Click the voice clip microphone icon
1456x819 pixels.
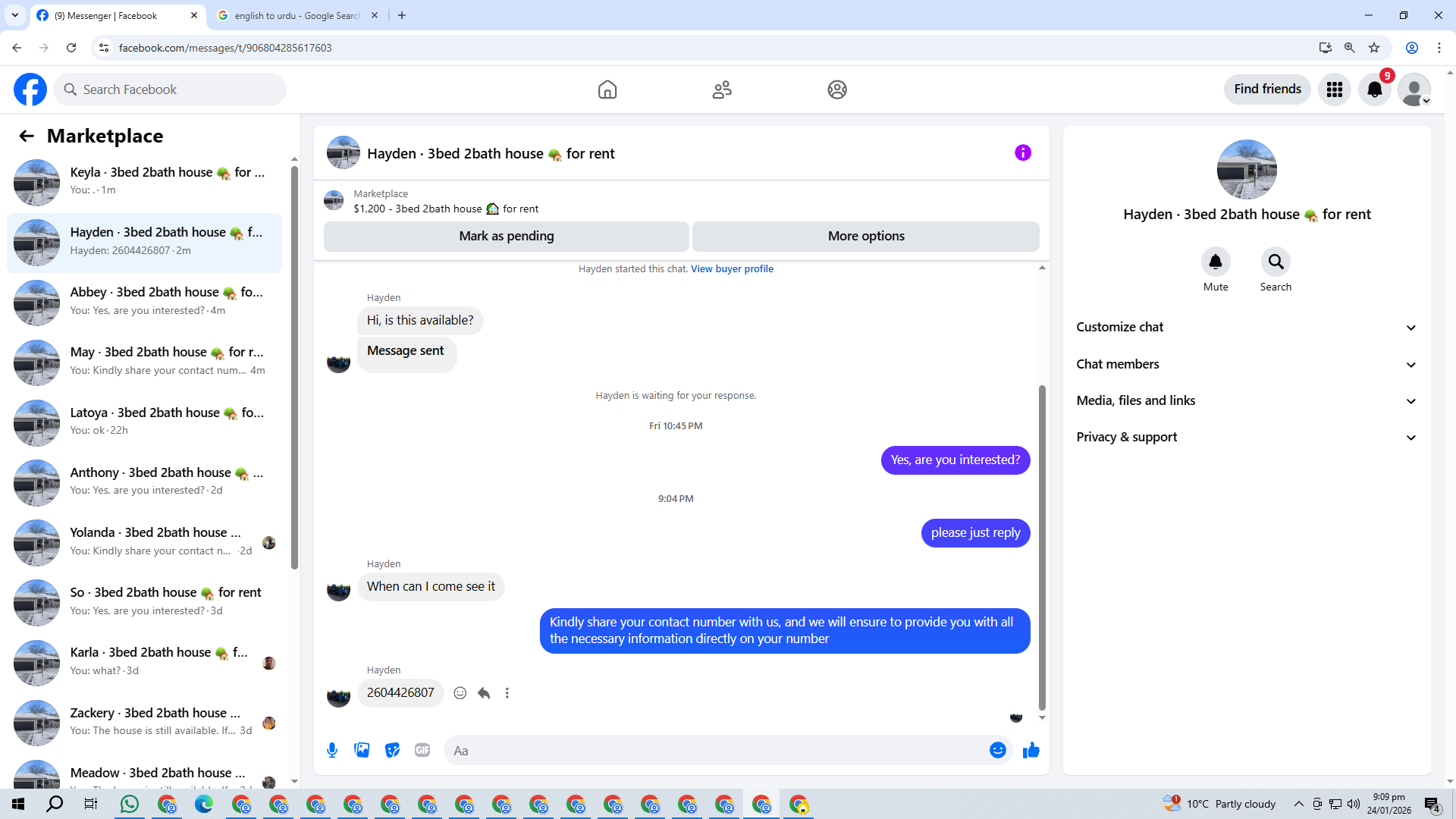coord(332,751)
